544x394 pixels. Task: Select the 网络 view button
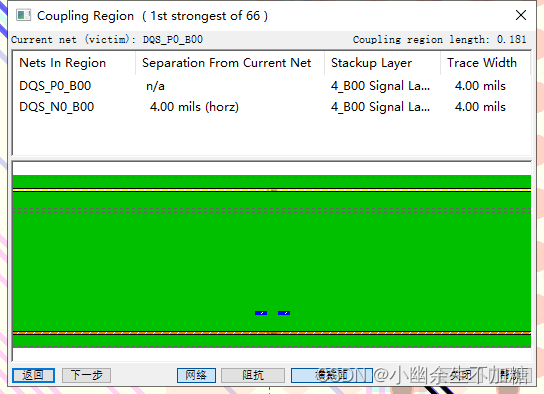[196, 375]
